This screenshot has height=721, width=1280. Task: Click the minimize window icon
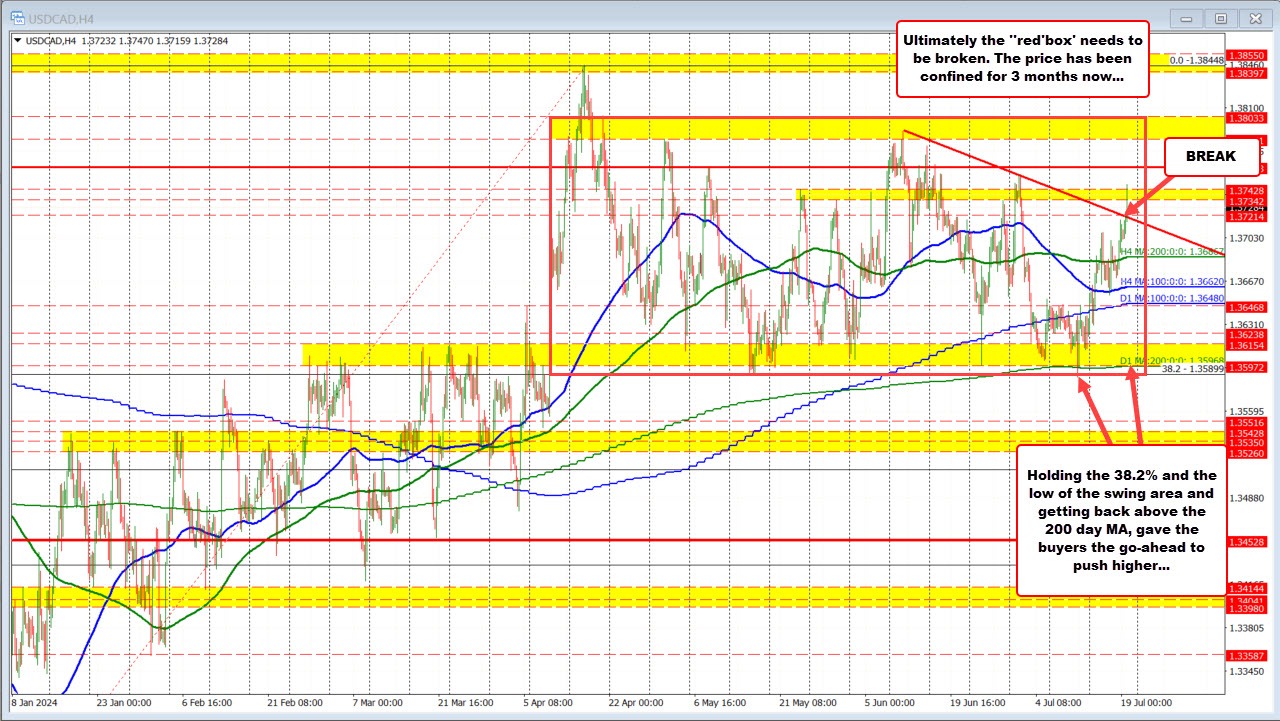point(1185,17)
